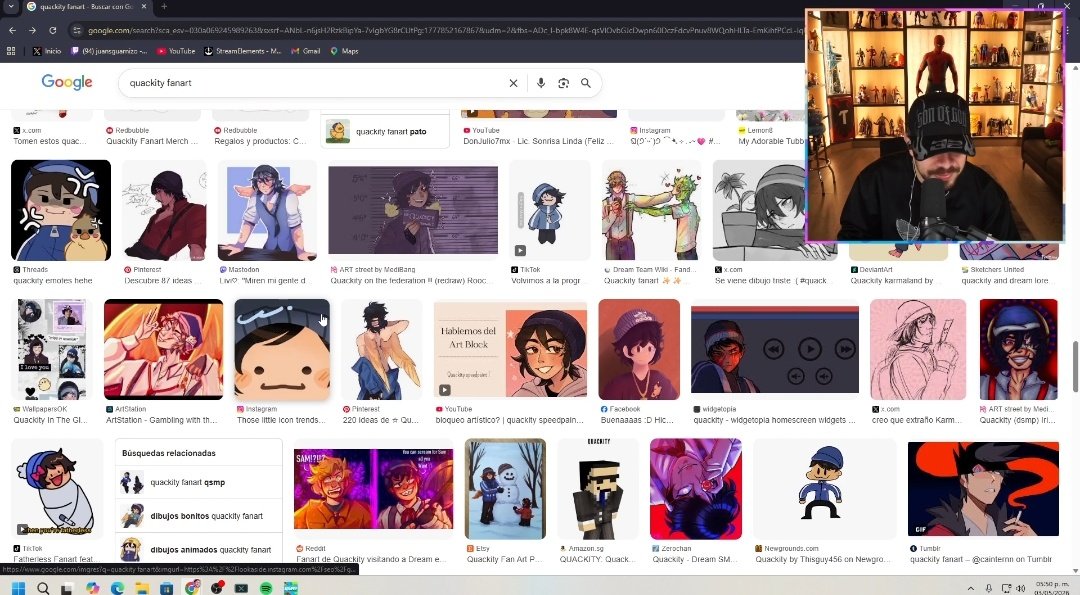Open Google Lens image search icon

pos(563,83)
